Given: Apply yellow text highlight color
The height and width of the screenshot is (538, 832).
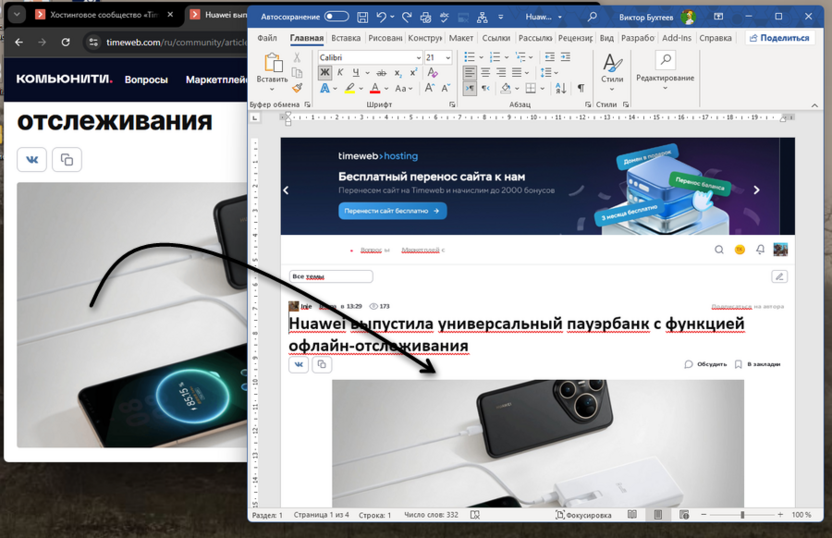Looking at the screenshot, I should coord(350,88).
